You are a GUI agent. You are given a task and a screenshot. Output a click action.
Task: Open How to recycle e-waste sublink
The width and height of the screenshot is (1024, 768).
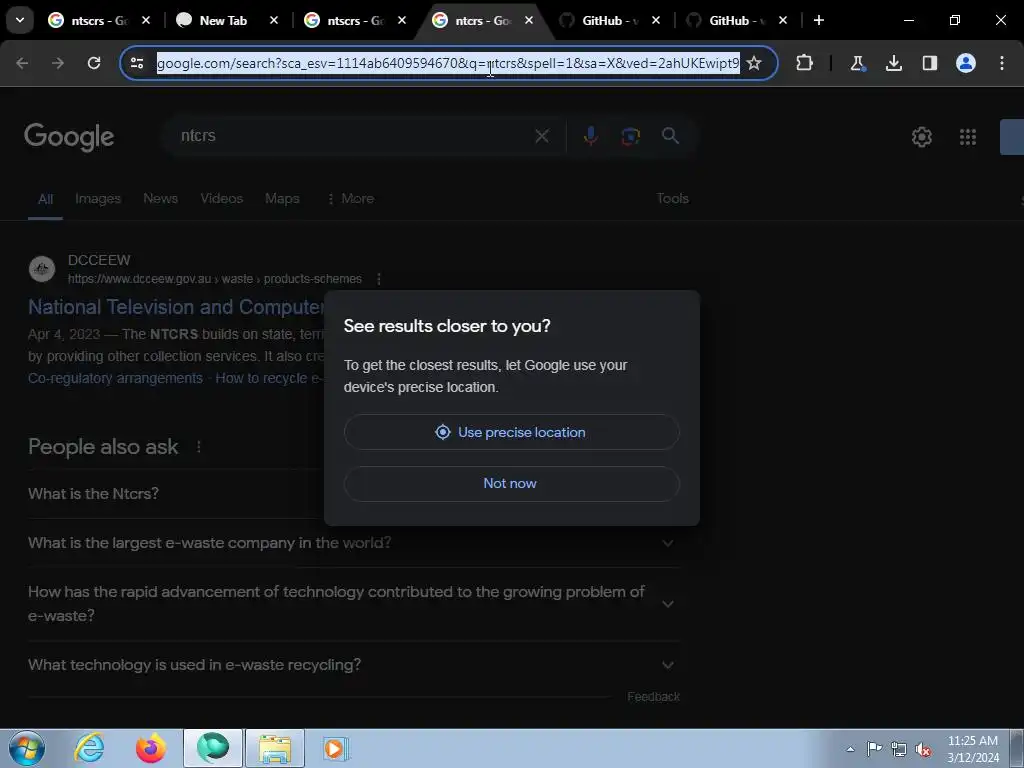268,378
